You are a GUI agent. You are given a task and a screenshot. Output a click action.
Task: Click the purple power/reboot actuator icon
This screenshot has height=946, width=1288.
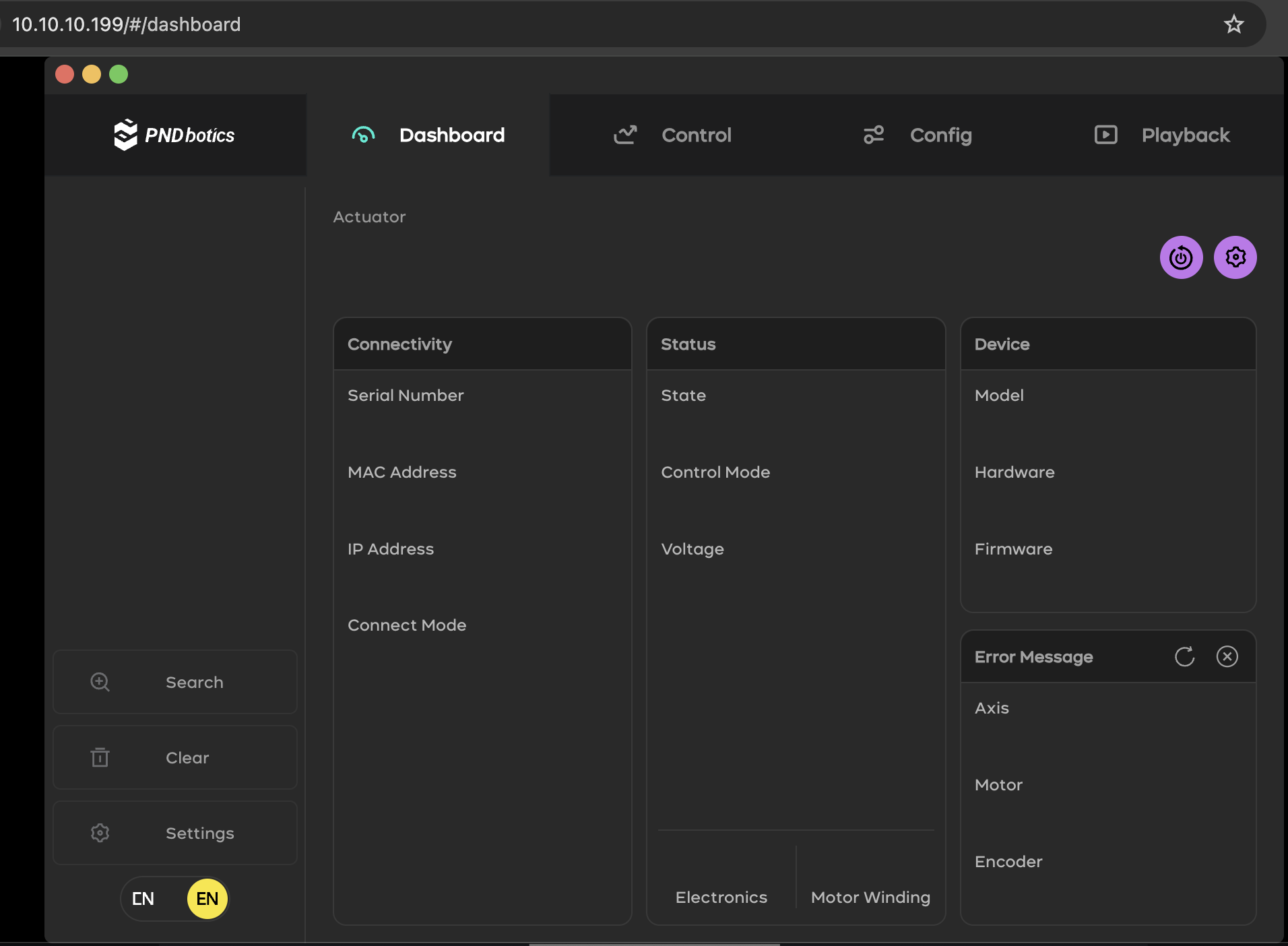1181,257
